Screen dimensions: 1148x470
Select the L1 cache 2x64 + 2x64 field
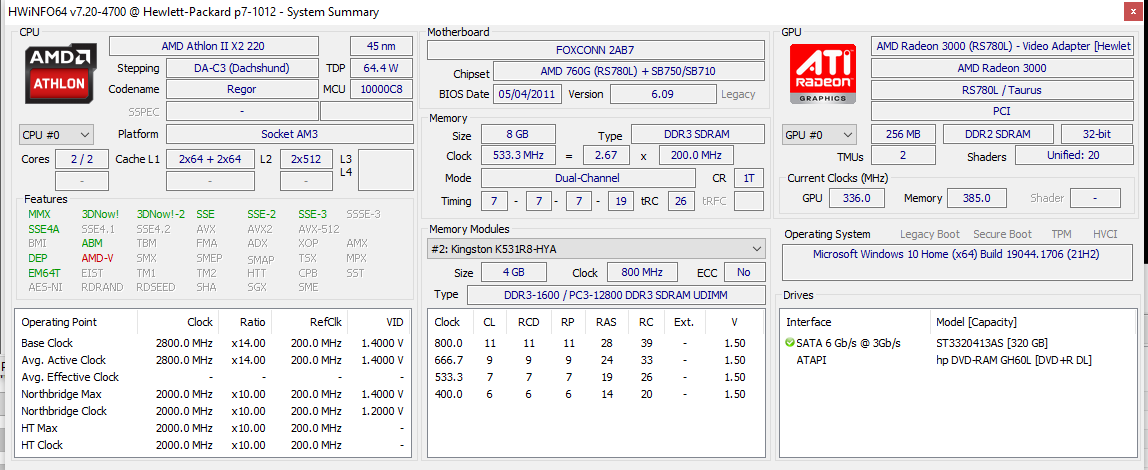click(209, 159)
